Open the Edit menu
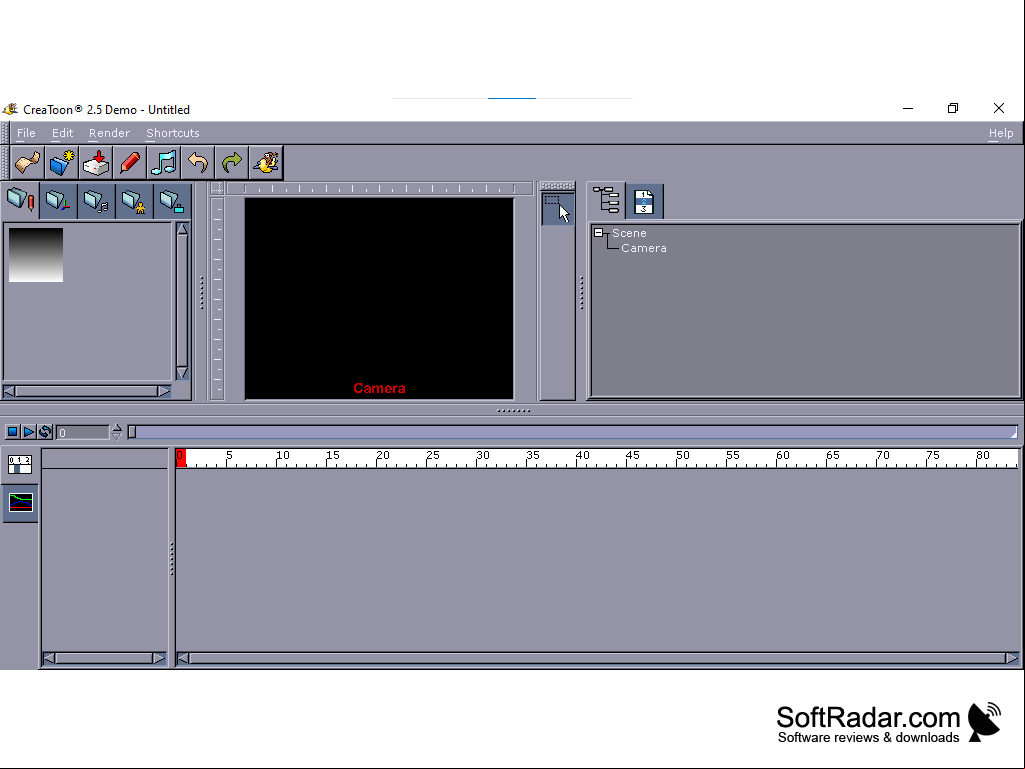 coord(63,133)
